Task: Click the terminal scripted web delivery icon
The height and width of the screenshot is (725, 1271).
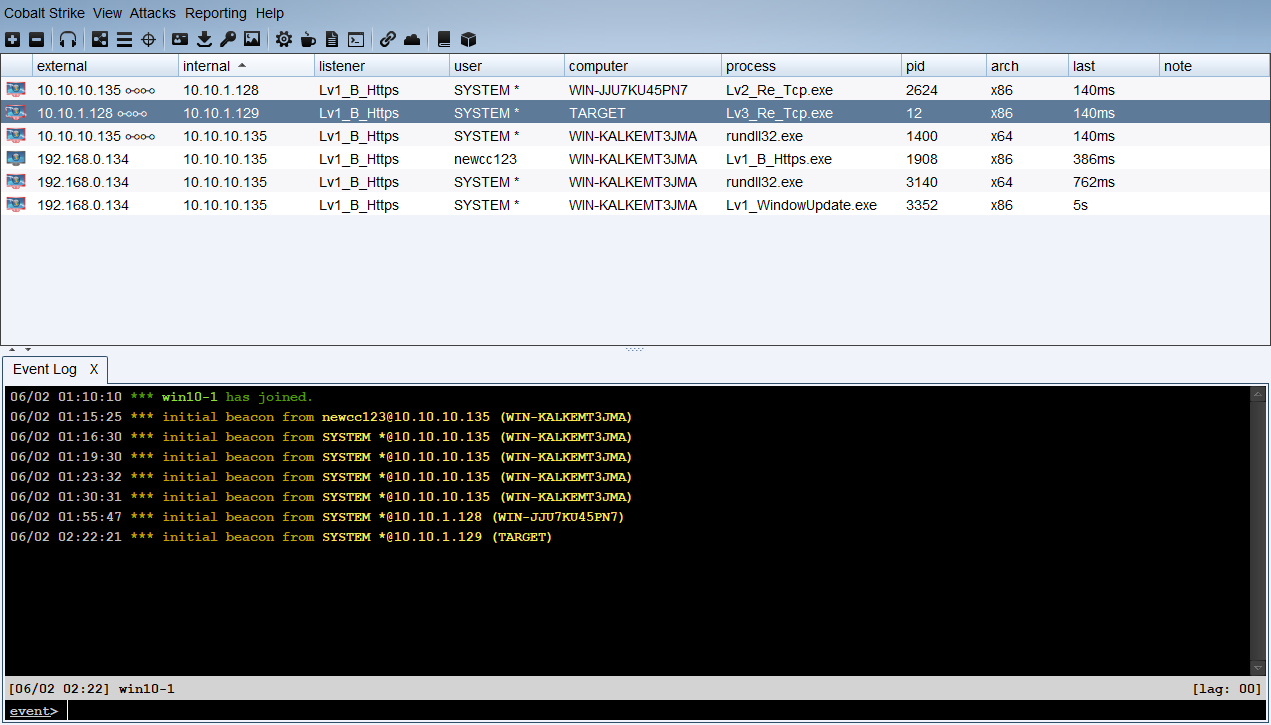Action: 356,40
